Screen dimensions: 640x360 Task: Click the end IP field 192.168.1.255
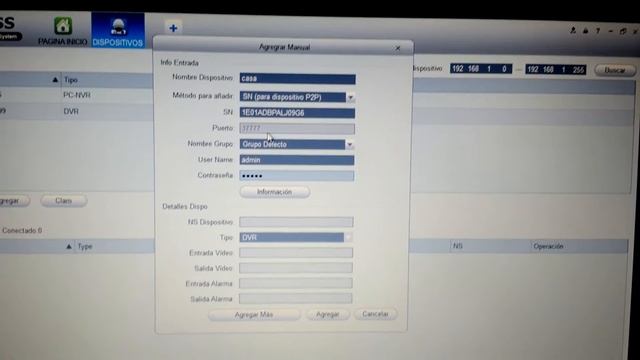click(x=556, y=70)
